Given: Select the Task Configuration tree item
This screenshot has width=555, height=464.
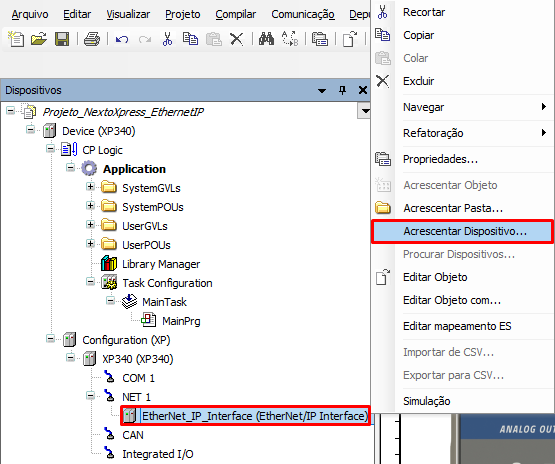Looking at the screenshot, I should pos(167,283).
